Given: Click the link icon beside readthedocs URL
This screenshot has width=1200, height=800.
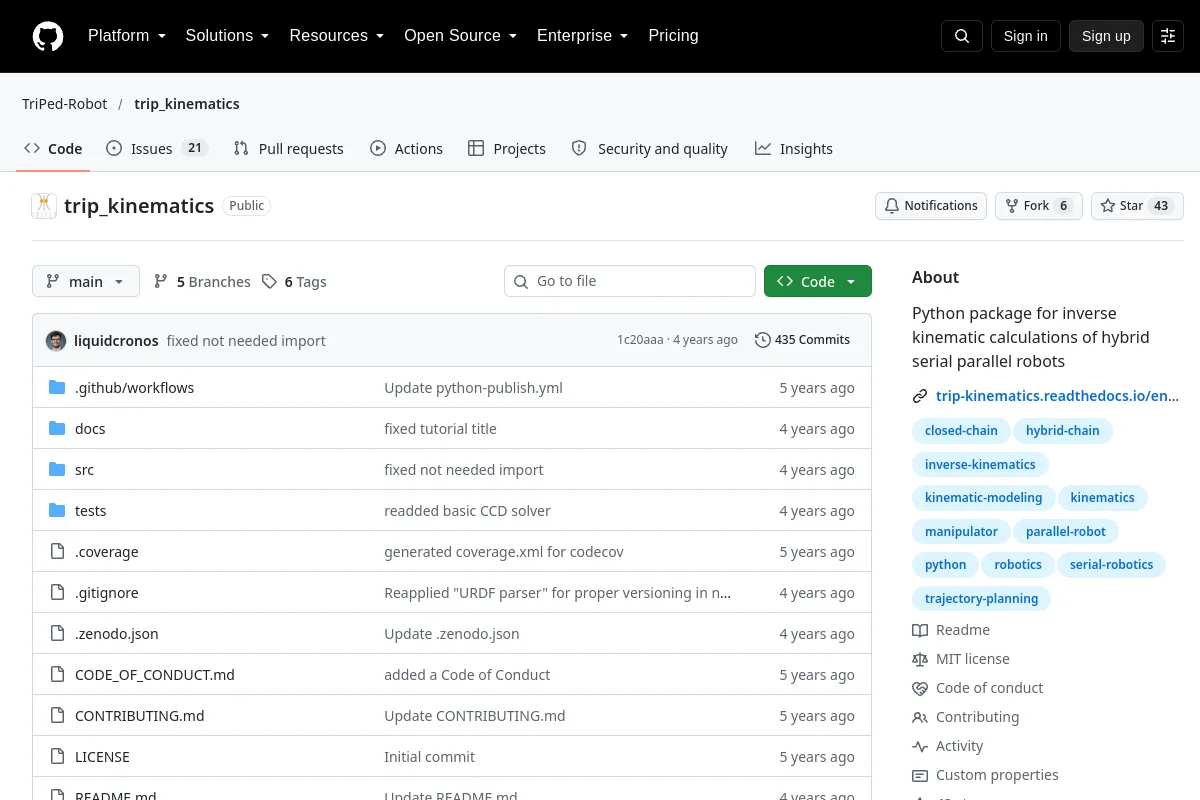Looking at the screenshot, I should (920, 396).
